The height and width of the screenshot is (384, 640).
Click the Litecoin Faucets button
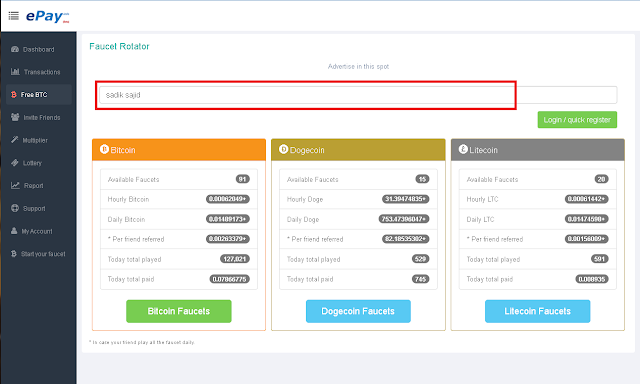pyautogui.click(x=538, y=311)
